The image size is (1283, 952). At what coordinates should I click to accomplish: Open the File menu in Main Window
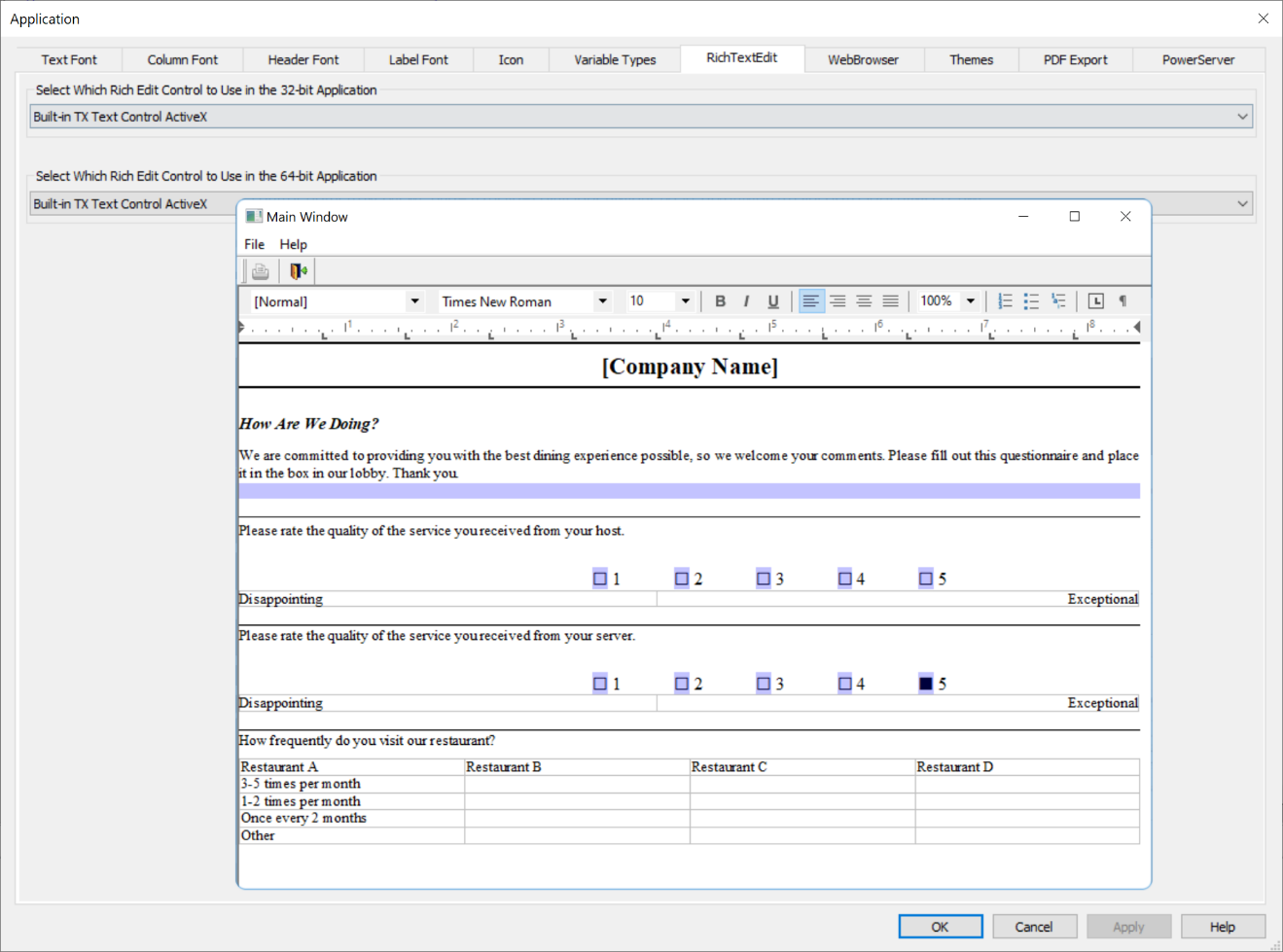(x=254, y=244)
